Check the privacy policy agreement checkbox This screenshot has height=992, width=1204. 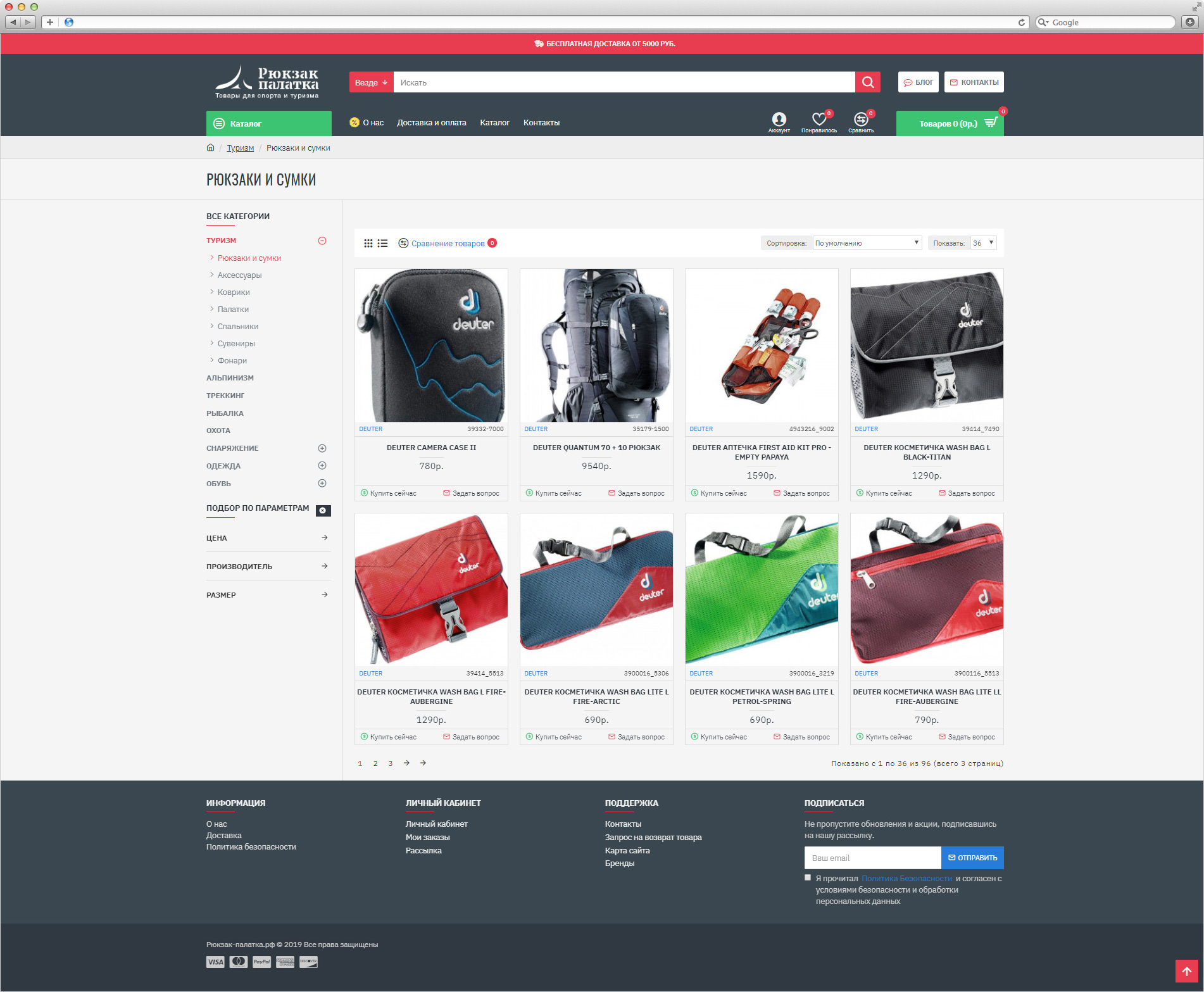coord(808,877)
